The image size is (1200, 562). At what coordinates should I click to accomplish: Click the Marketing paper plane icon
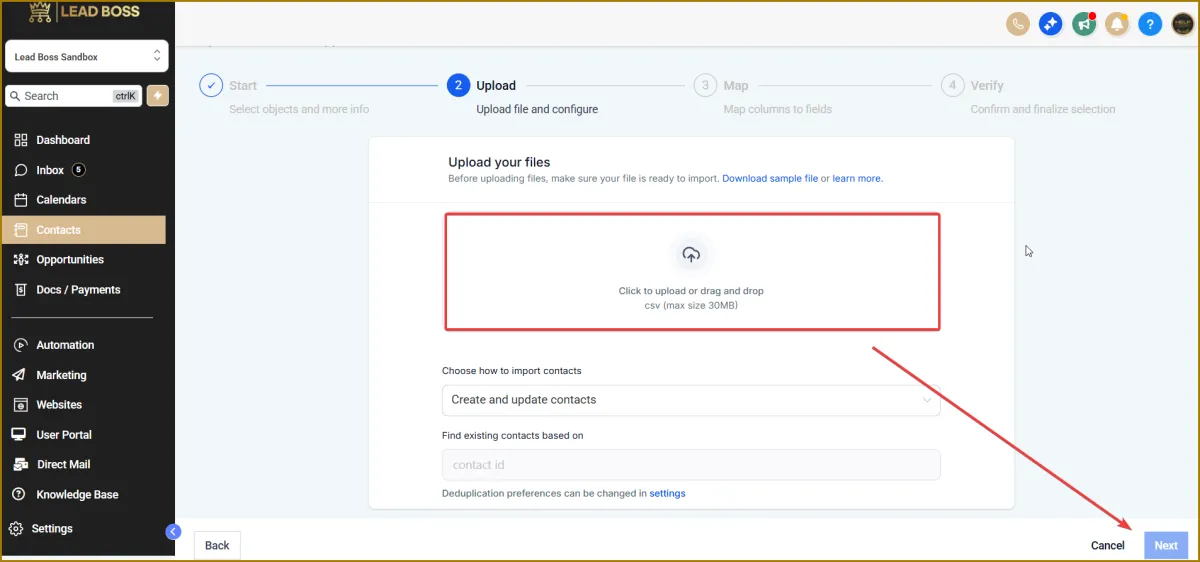point(19,375)
